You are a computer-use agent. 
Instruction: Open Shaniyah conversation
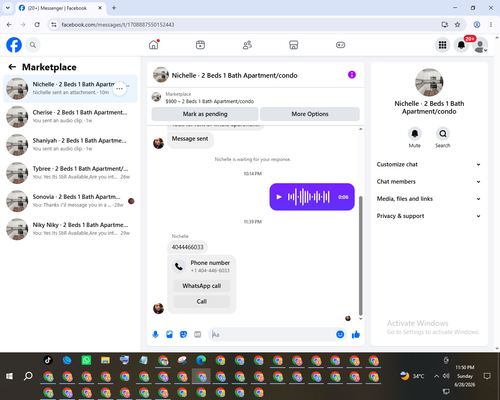70,145
